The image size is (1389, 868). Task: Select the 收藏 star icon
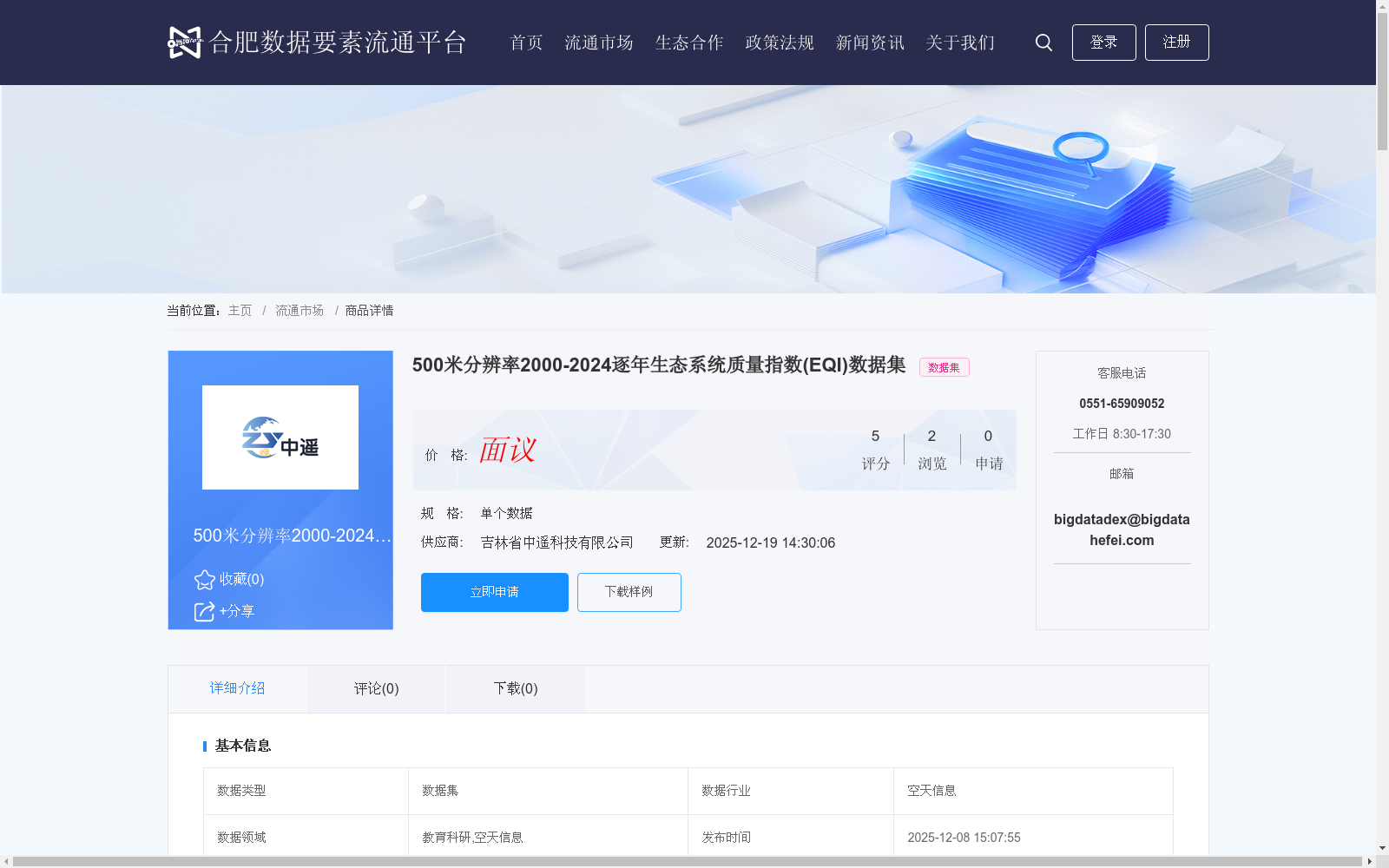(x=204, y=578)
